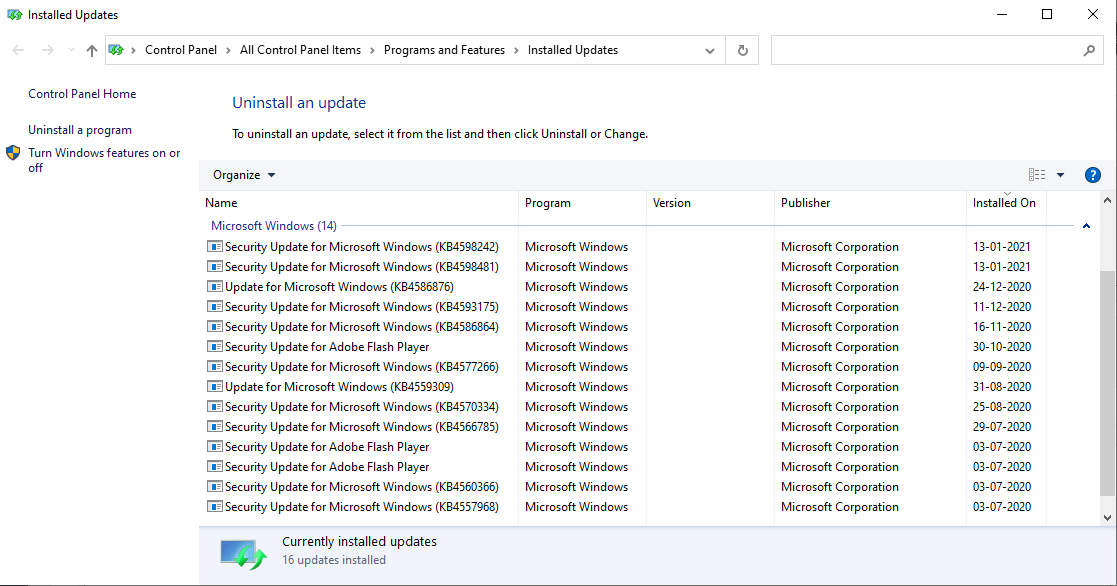
Task: Click the Forward navigation arrow
Action: point(48,50)
